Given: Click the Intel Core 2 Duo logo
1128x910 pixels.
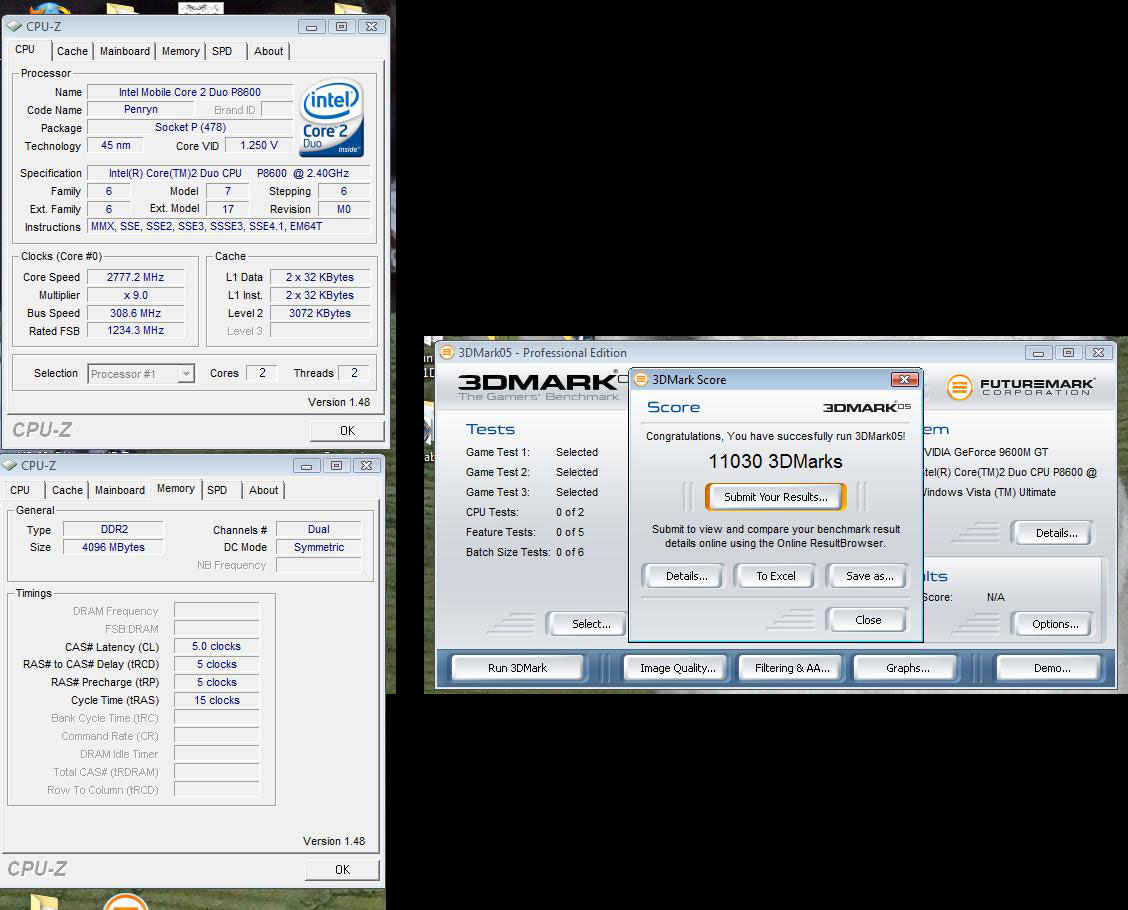Looking at the screenshot, I should [331, 118].
